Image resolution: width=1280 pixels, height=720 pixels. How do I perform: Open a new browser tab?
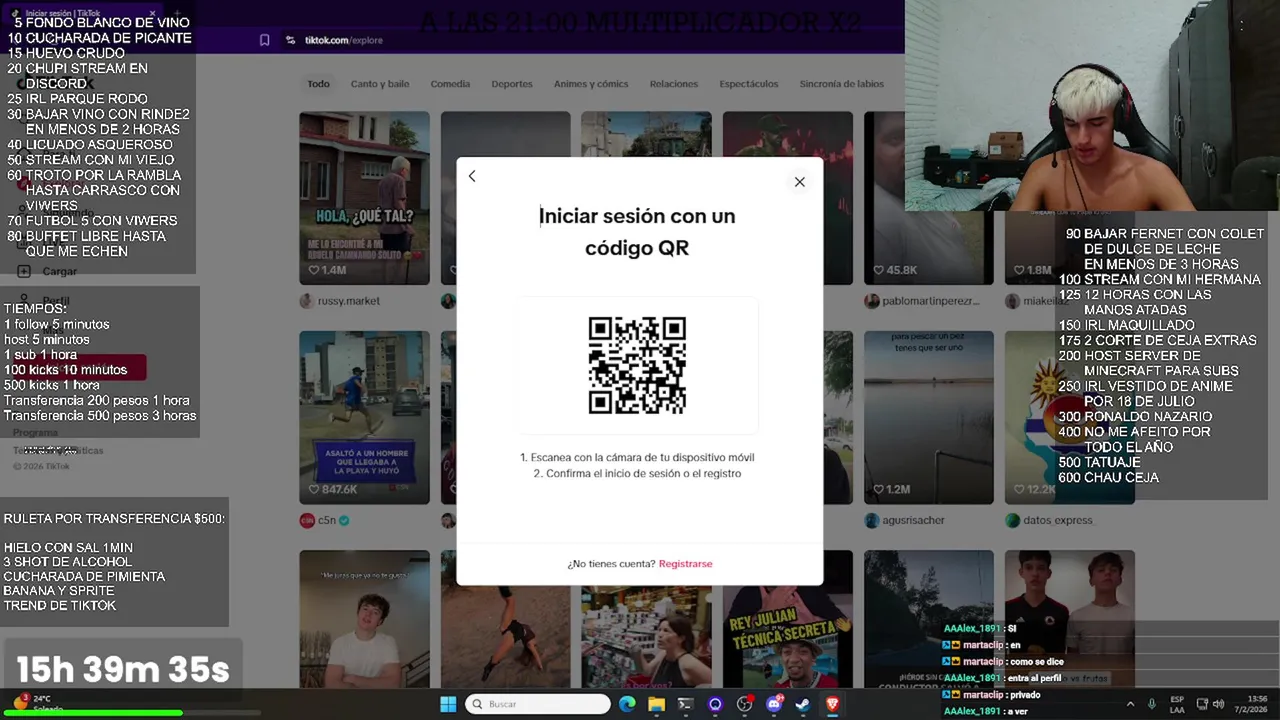pyautogui.click(x=178, y=14)
